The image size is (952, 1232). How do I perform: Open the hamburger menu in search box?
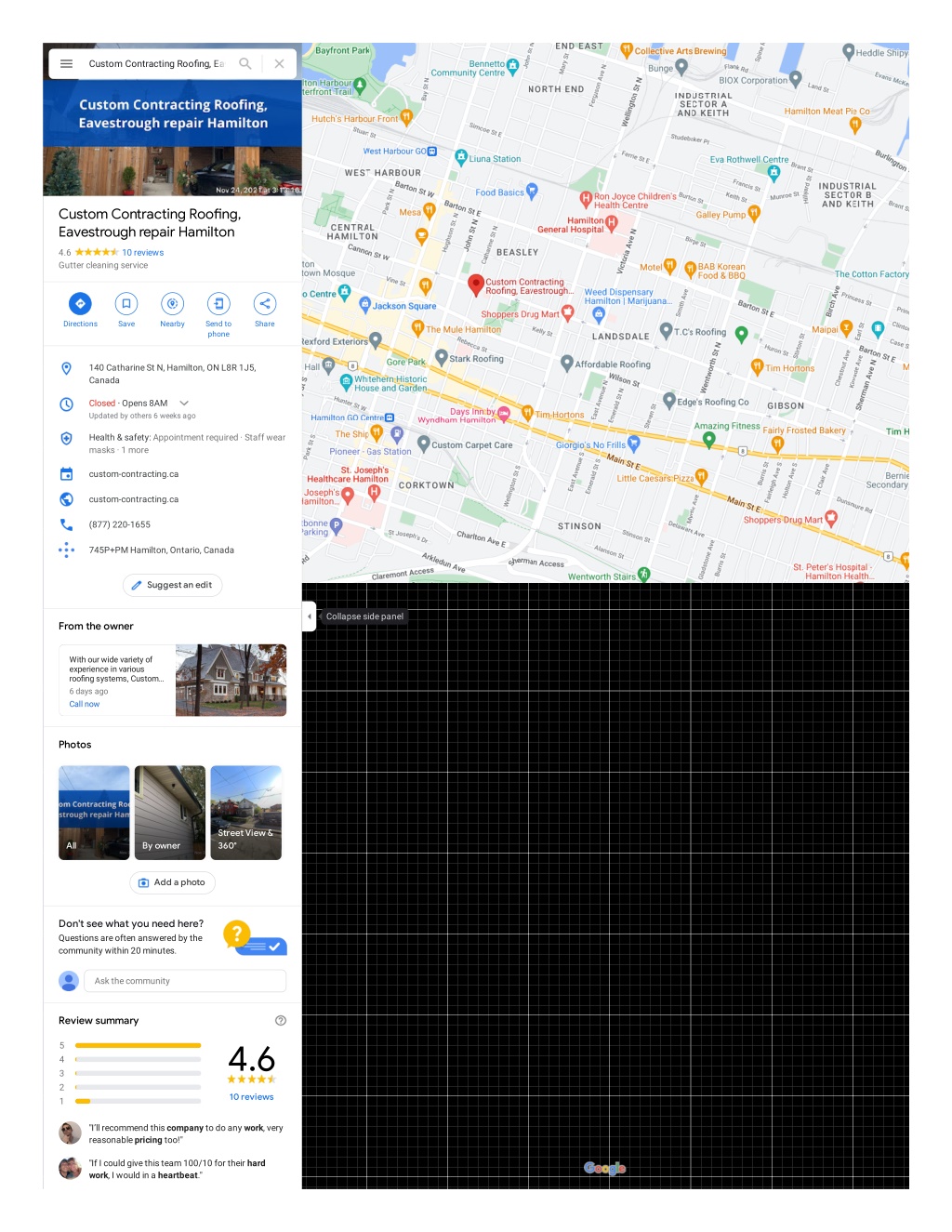[x=66, y=64]
